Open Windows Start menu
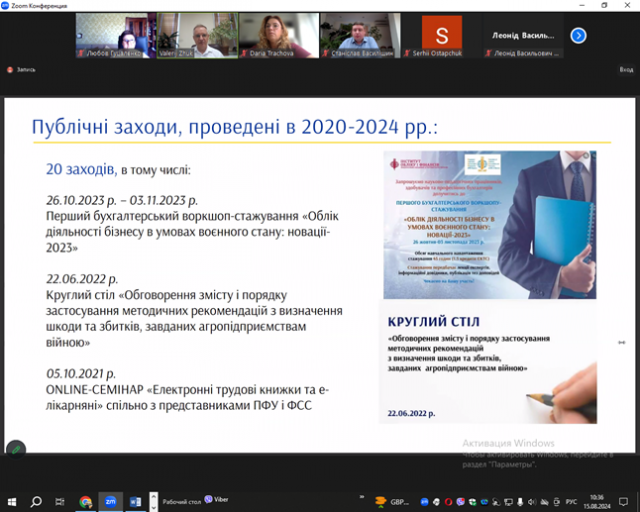 [12, 501]
